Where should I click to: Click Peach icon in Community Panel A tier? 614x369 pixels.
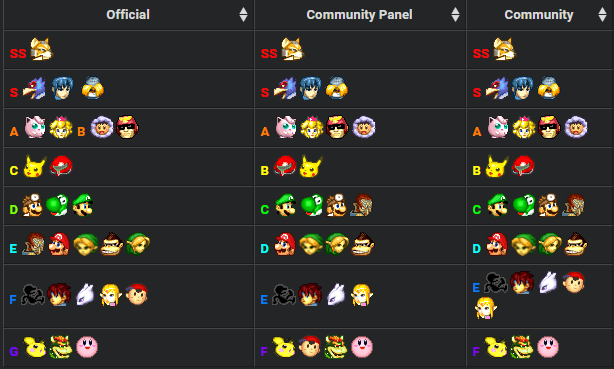coord(311,127)
